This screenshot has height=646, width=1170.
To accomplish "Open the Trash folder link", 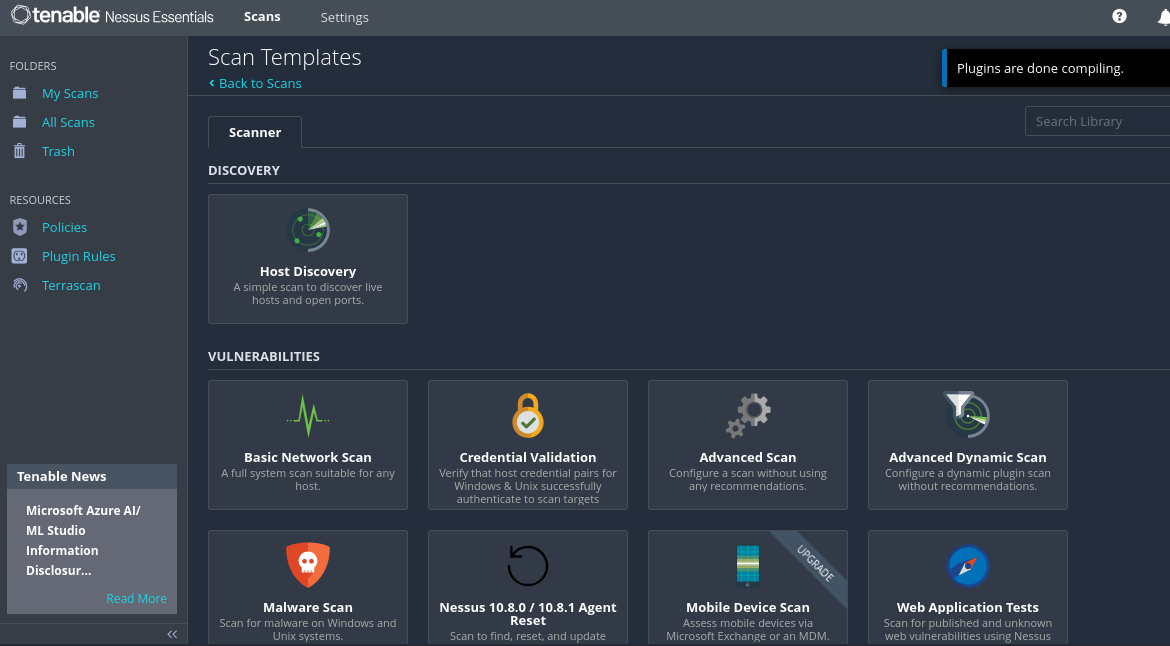I will [58, 151].
